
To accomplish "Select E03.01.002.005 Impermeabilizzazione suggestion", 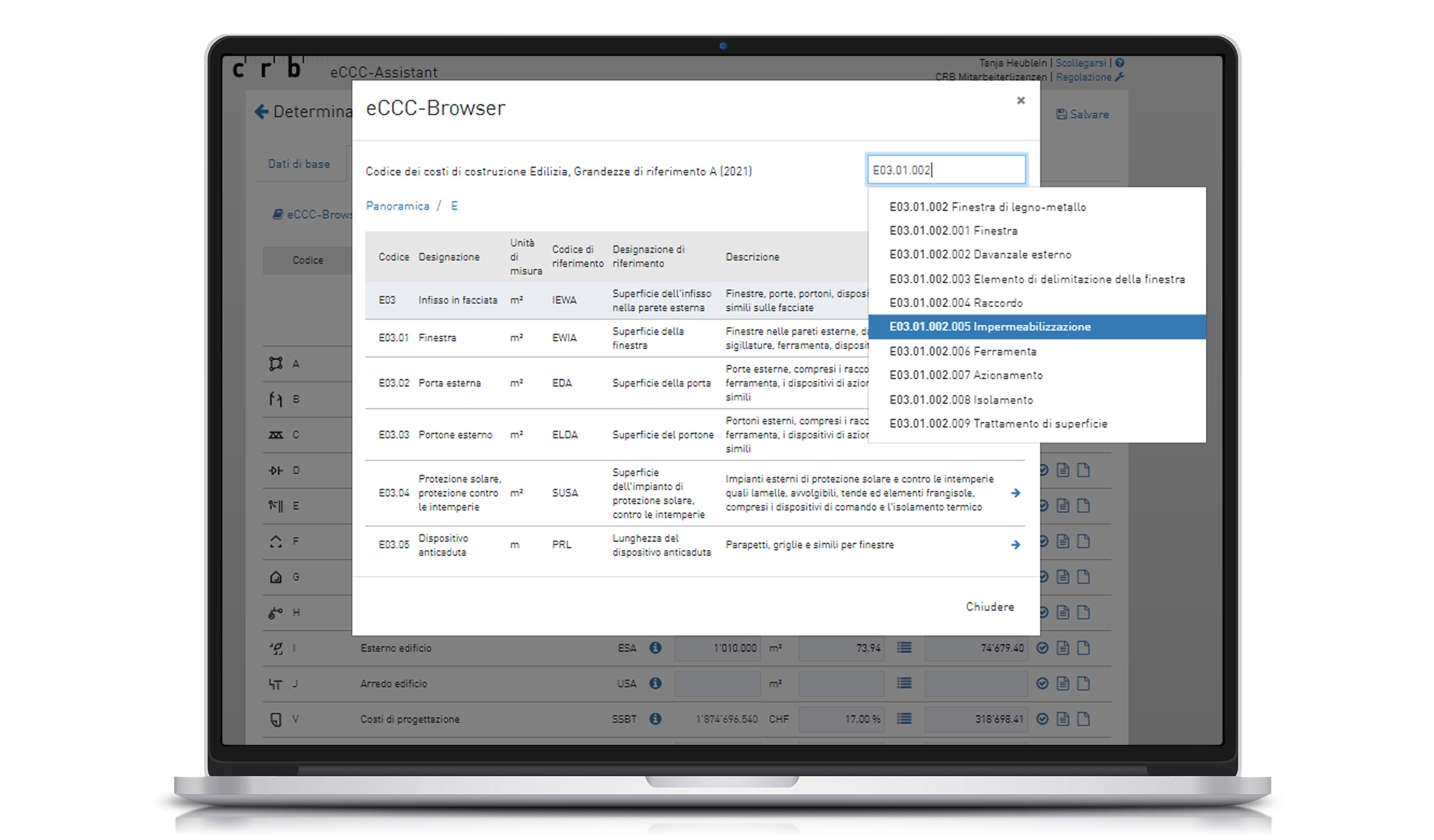I will (990, 326).
